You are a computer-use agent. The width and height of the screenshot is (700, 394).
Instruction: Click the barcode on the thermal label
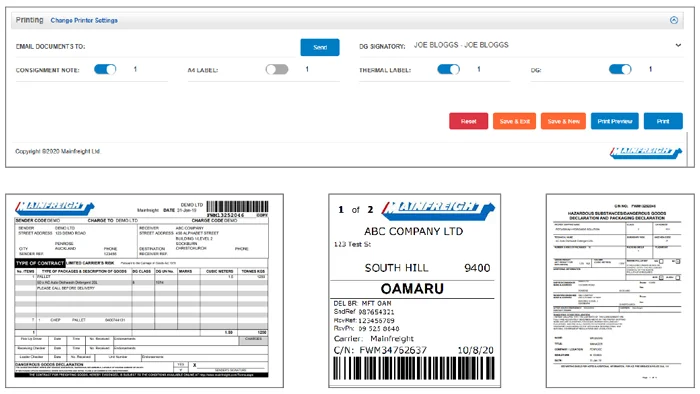[x=413, y=369]
